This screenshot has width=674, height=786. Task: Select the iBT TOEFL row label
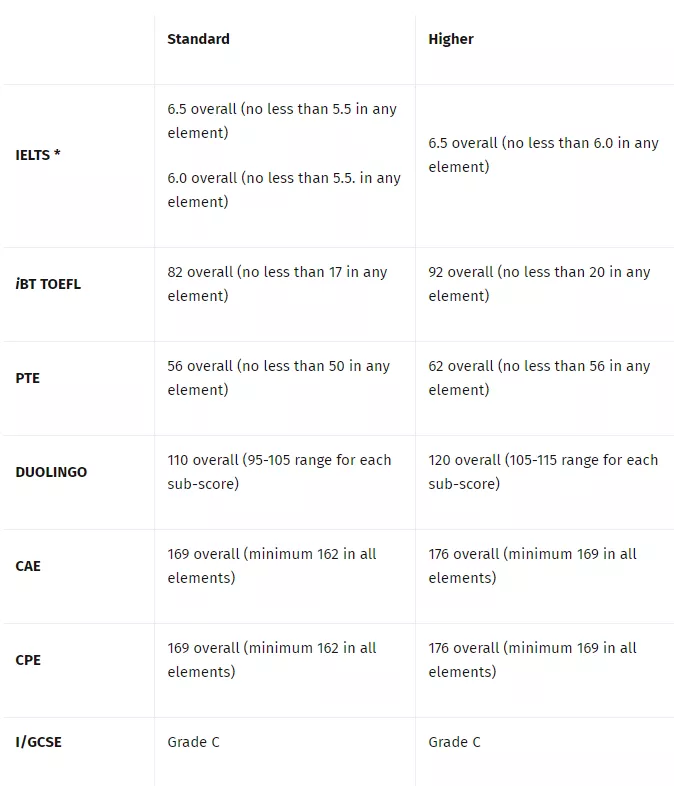tap(48, 284)
